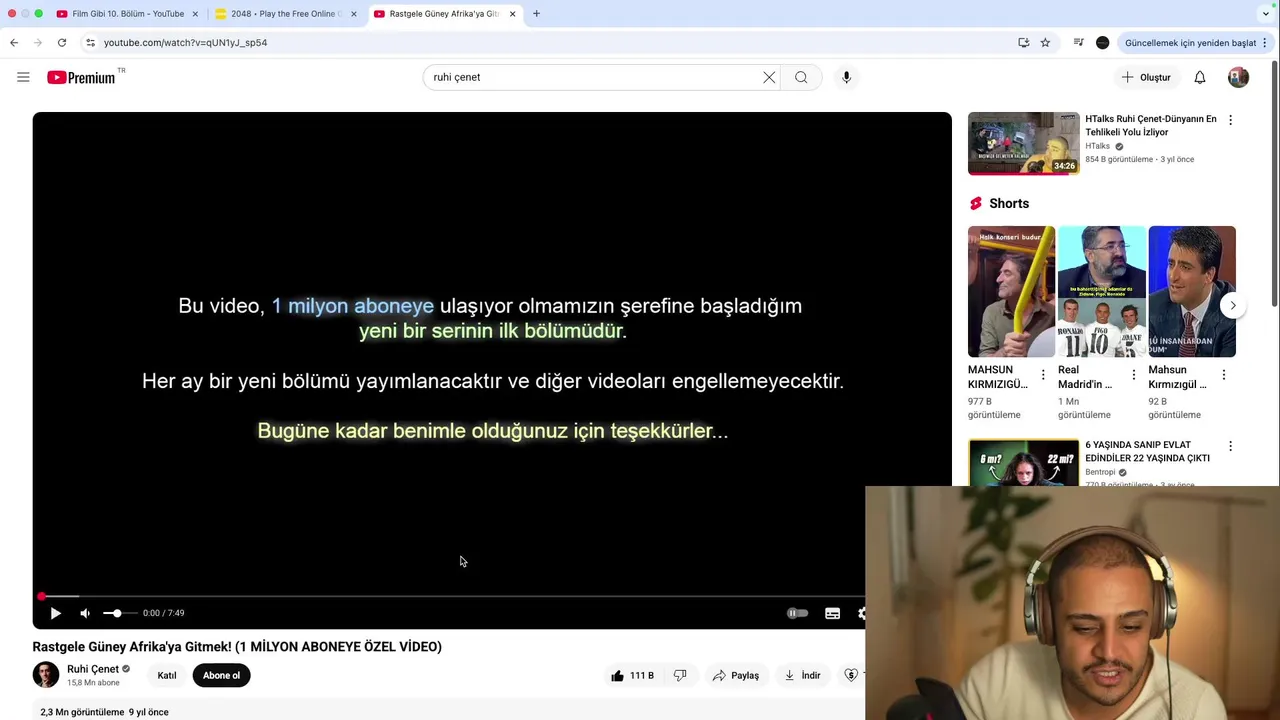Viewport: 1280px width, 720px height.
Task: Open Chrome profile circle icon
Action: tap(1102, 43)
